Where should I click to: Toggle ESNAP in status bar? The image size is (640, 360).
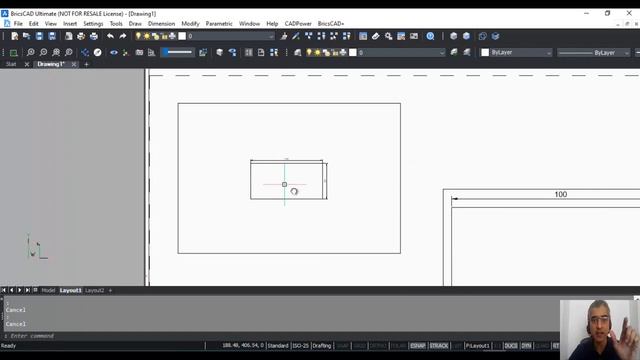(418, 346)
